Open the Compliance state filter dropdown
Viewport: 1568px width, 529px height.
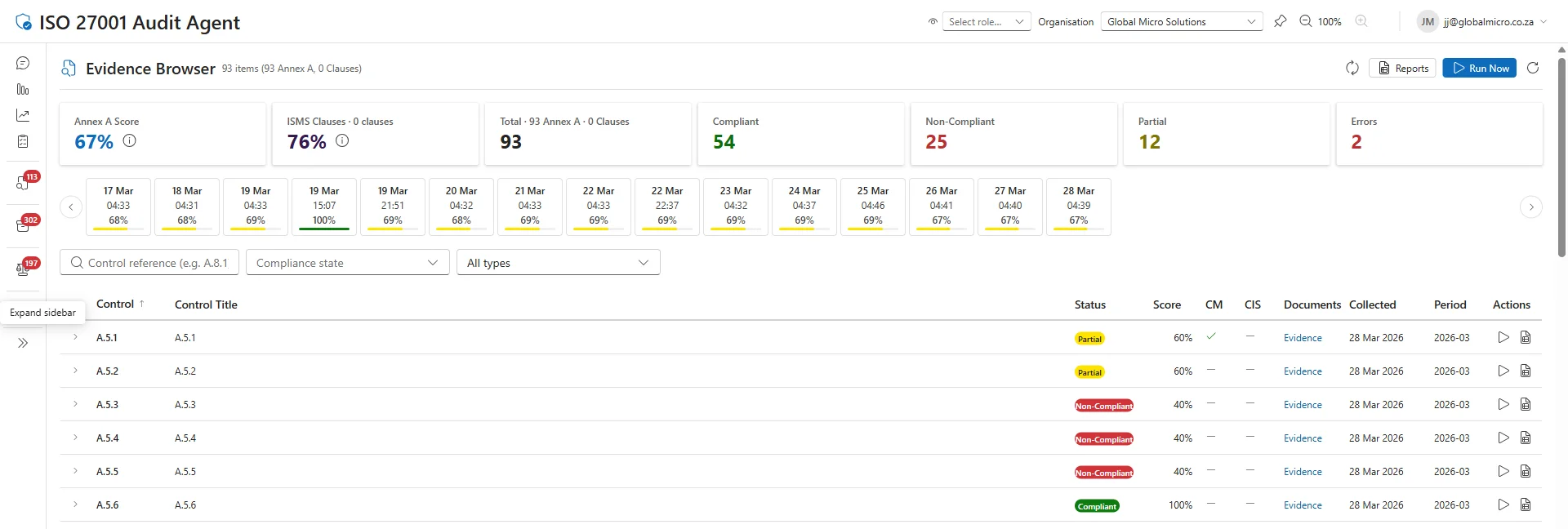pyautogui.click(x=347, y=262)
